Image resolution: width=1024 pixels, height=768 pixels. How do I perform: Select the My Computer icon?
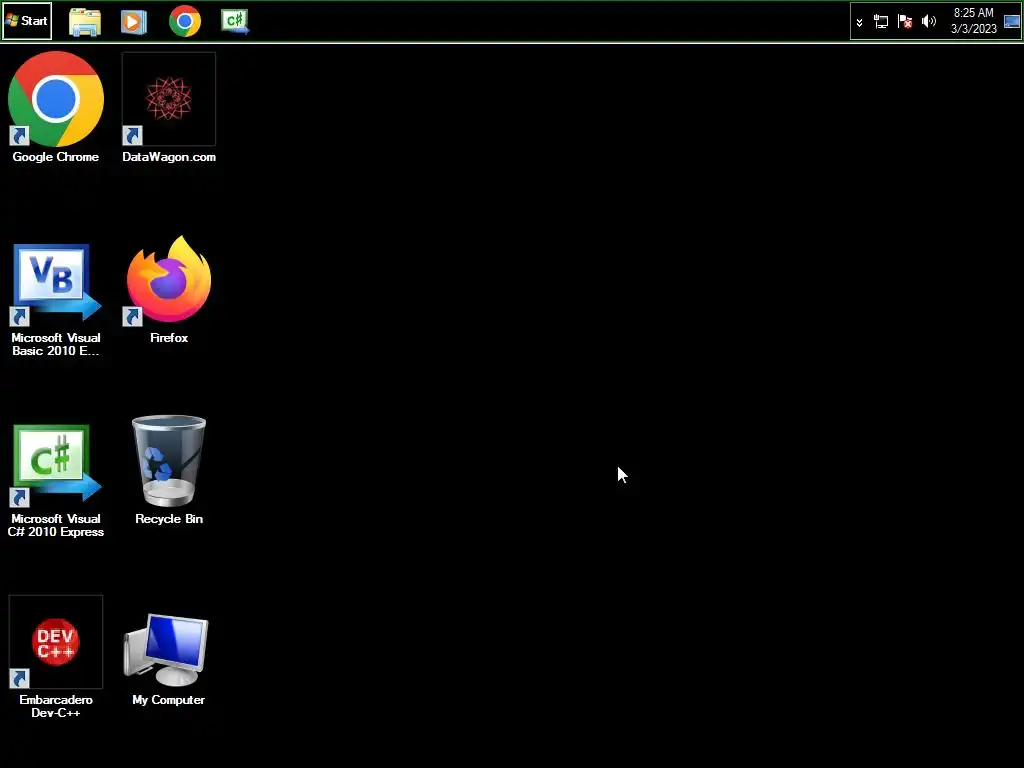point(168,660)
